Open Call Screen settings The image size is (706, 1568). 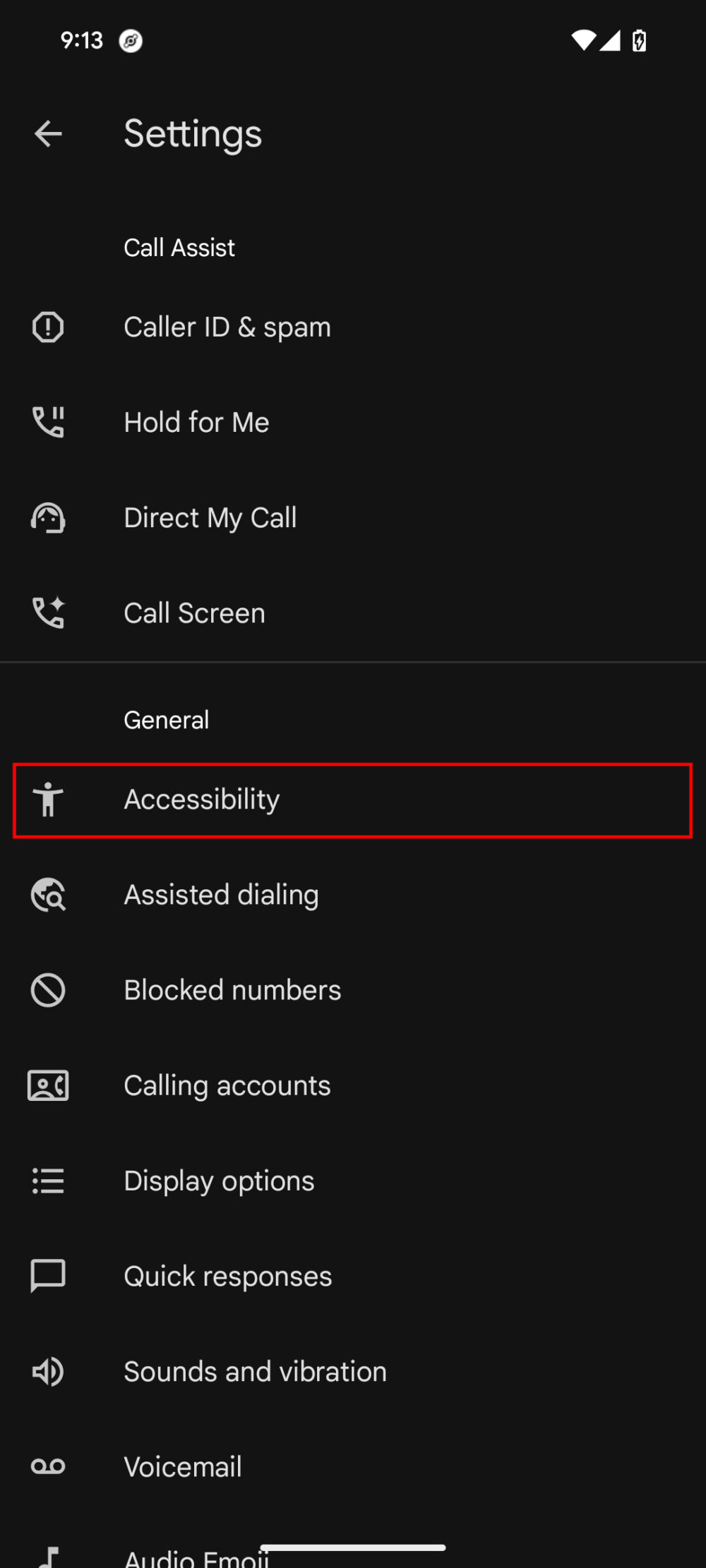pos(195,613)
